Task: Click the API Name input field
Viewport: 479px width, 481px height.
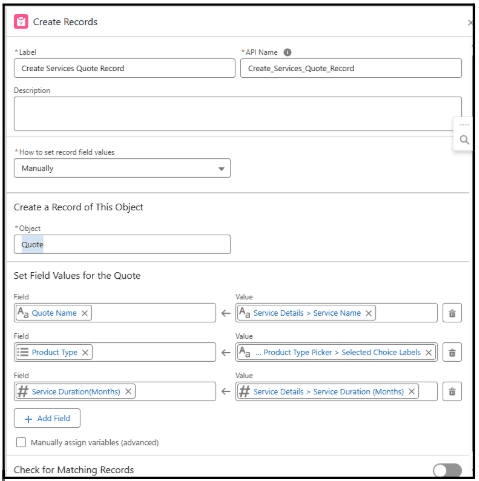Action: point(351,68)
